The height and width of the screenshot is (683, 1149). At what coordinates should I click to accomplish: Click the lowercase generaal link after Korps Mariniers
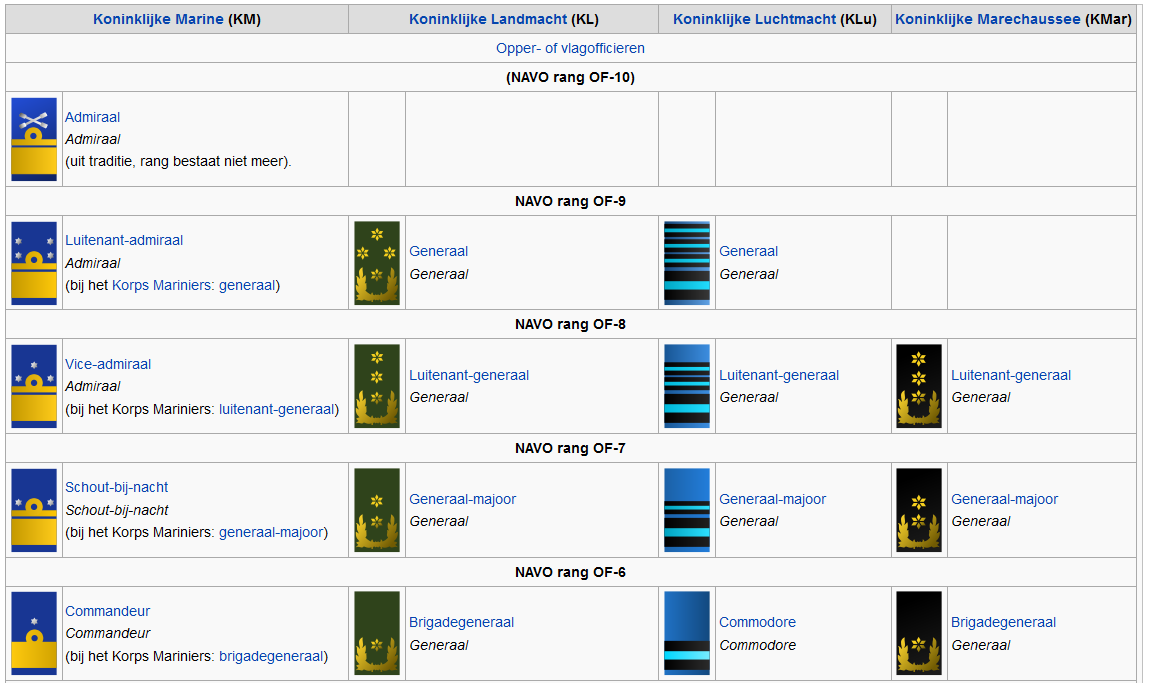pyautogui.click(x=247, y=286)
